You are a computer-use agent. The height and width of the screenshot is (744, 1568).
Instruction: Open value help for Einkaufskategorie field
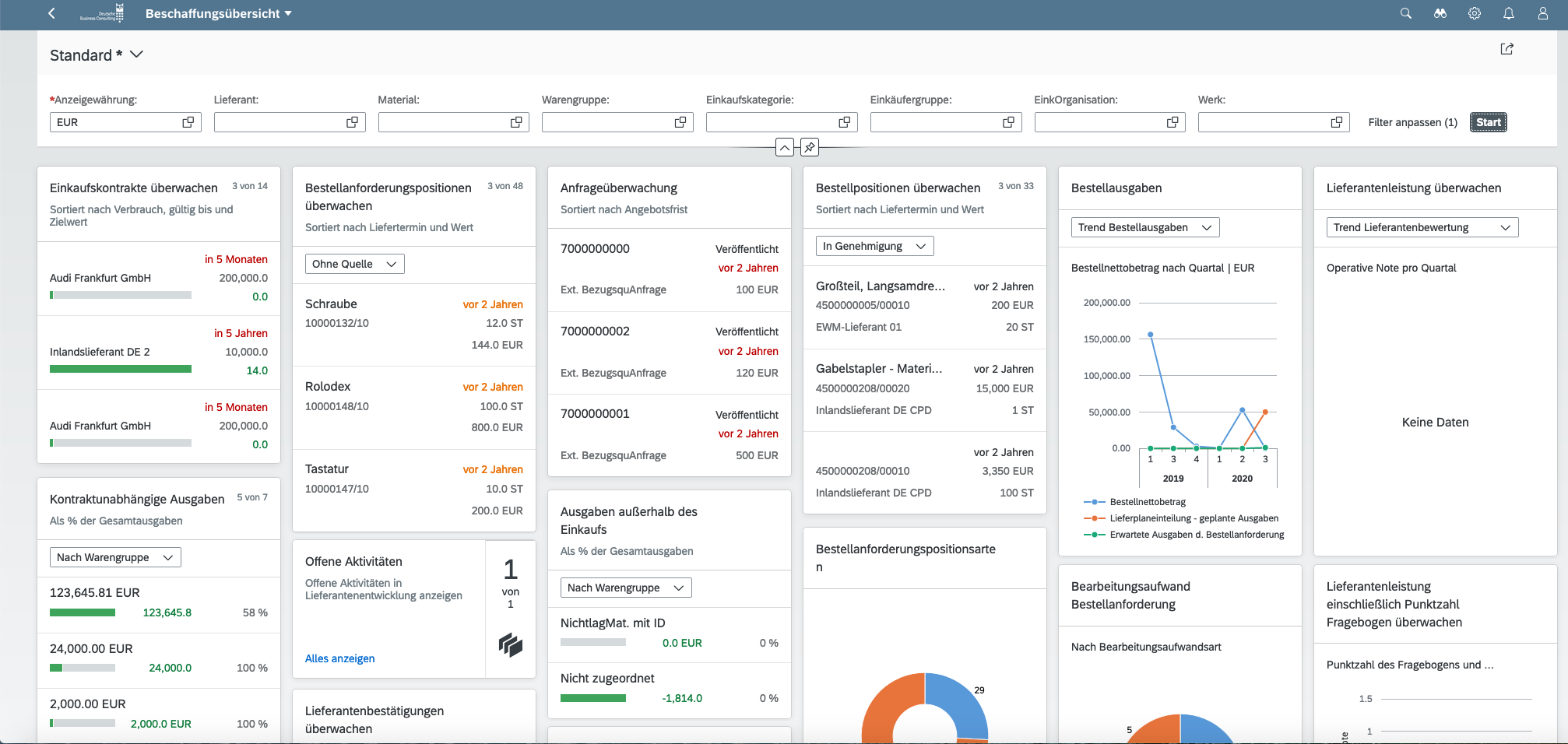click(x=845, y=122)
